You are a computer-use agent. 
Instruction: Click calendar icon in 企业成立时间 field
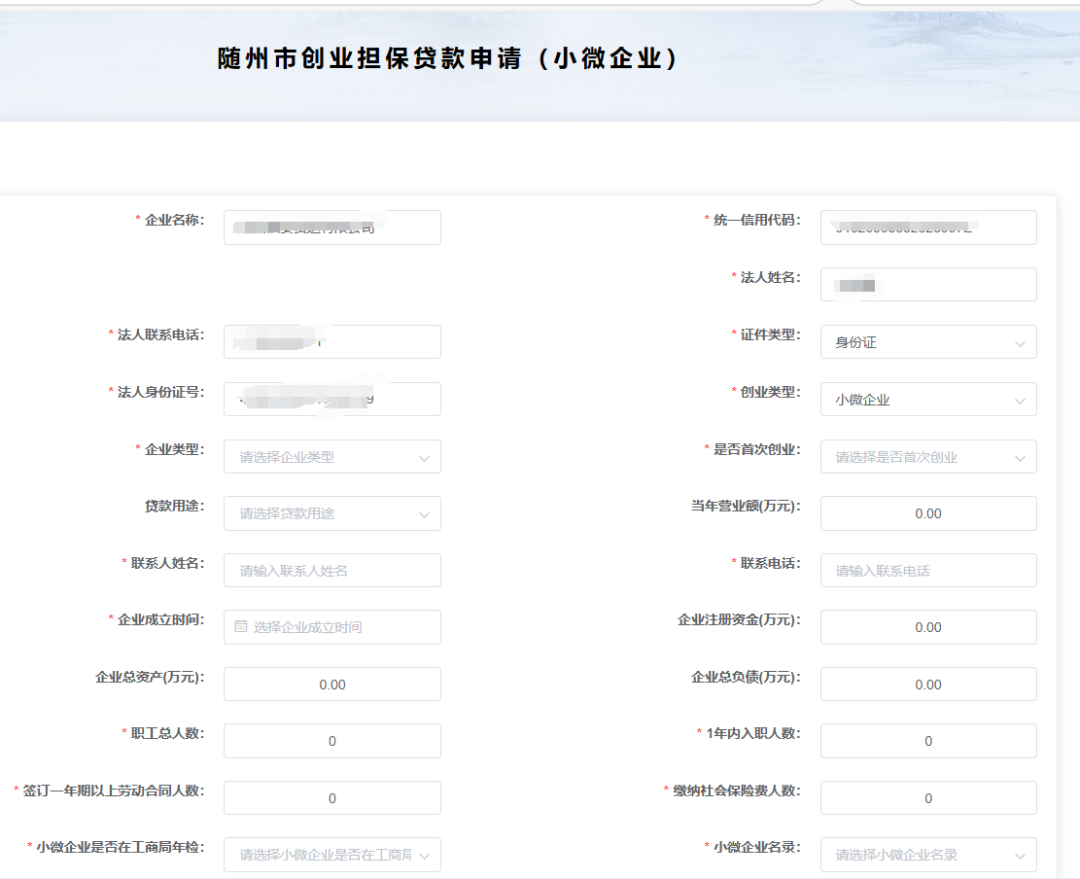coord(240,626)
